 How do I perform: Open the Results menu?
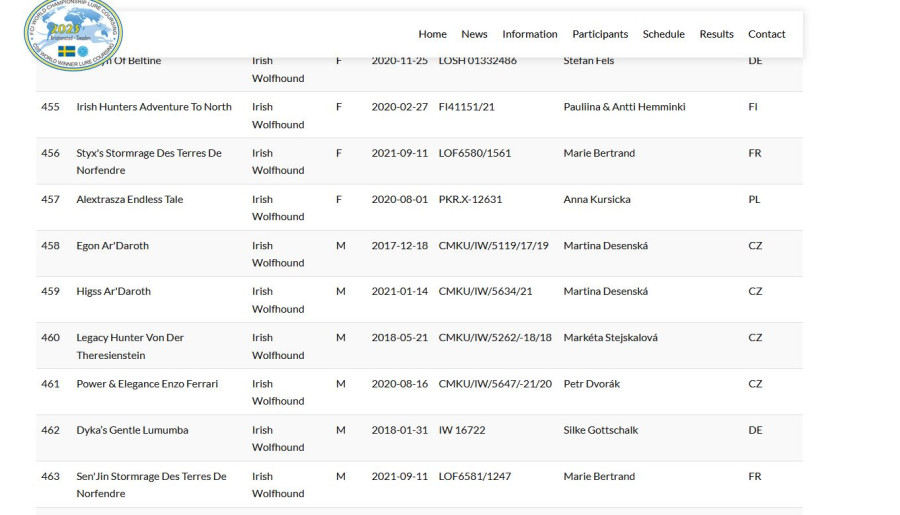pyautogui.click(x=716, y=34)
